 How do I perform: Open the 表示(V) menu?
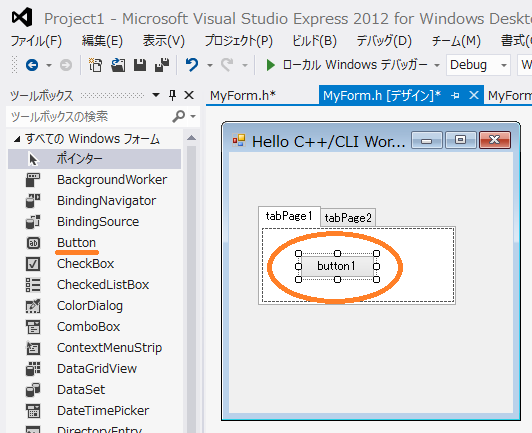pos(164,41)
